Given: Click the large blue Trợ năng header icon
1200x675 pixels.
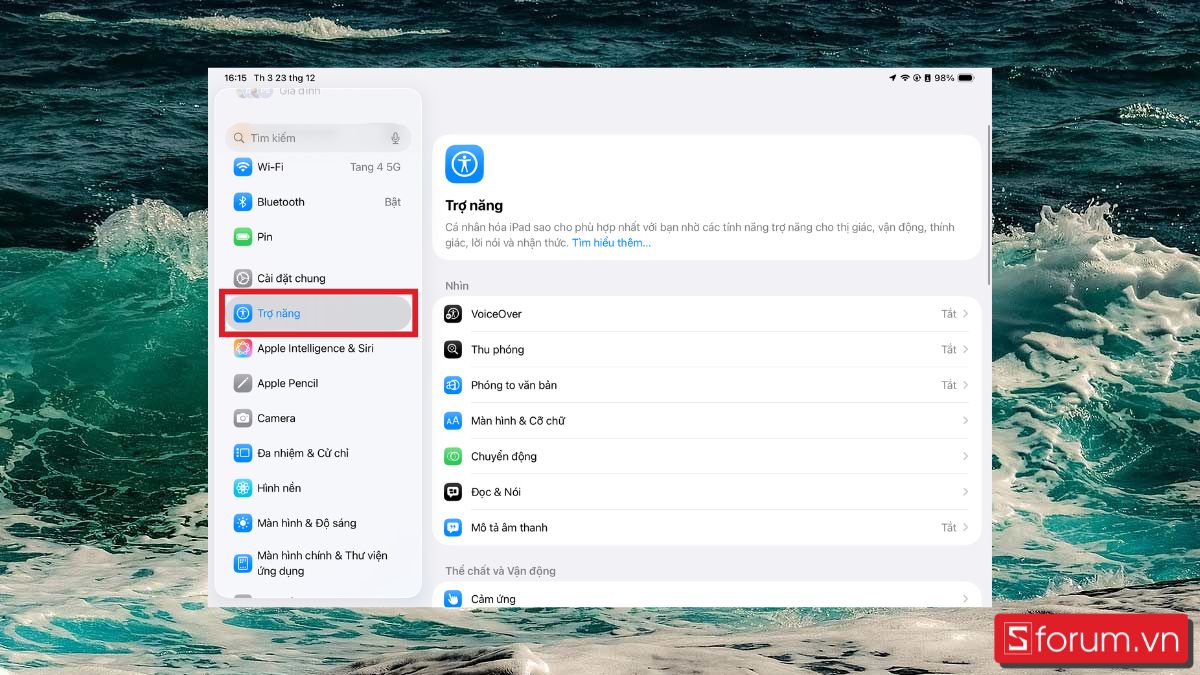Looking at the screenshot, I should pyautogui.click(x=464, y=164).
